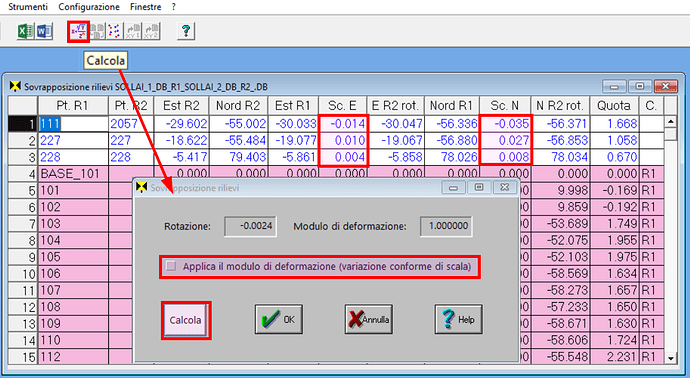
Task: Click the Calcola formula icon in toolbar
Action: pos(79,31)
